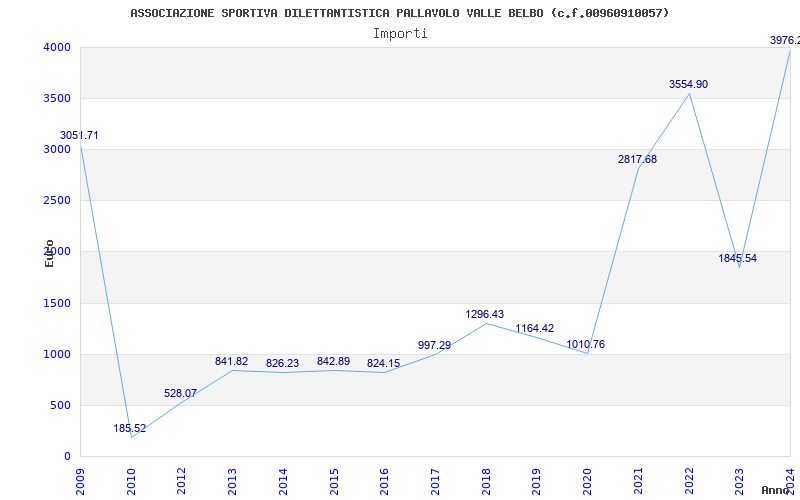Click the 2016 x-axis year label
This screenshot has width=800, height=500.
coord(384,482)
